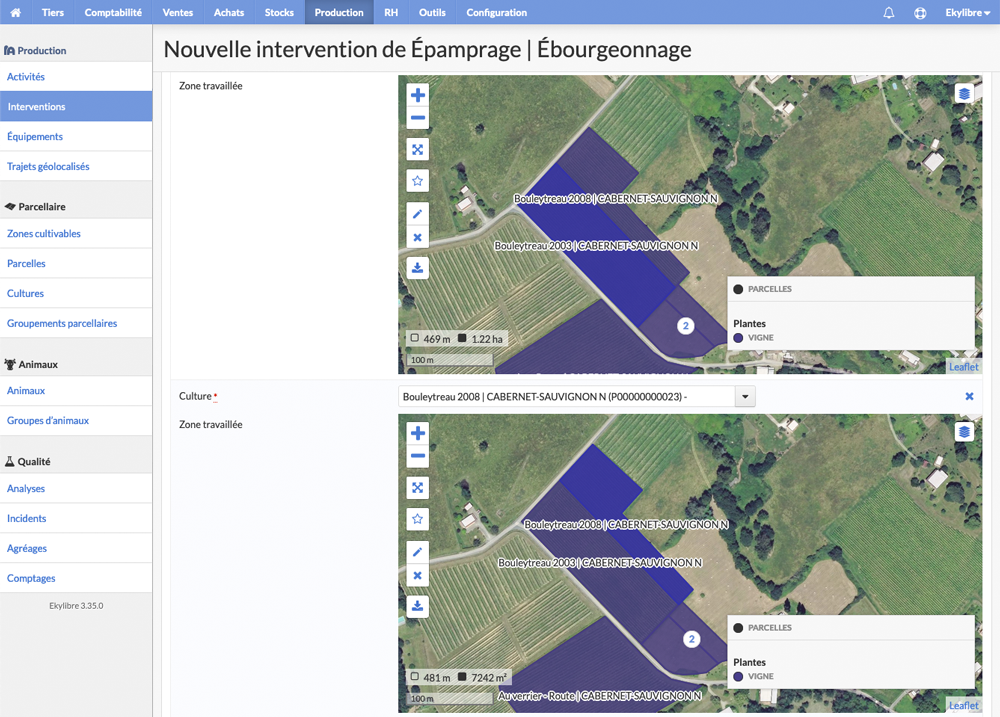Remove the Bouleytreau 2008 culture row
The height and width of the screenshot is (717, 1000).
(x=969, y=396)
